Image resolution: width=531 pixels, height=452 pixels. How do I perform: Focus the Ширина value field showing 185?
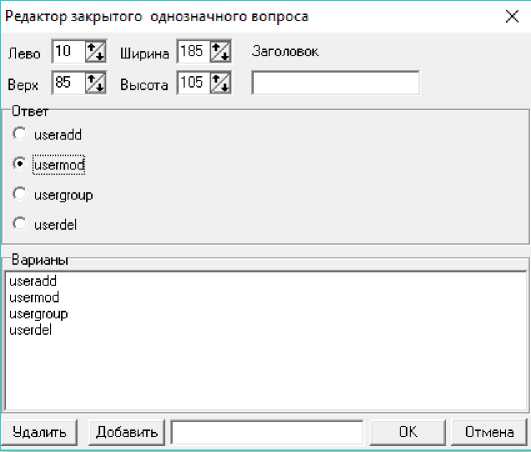[194, 52]
